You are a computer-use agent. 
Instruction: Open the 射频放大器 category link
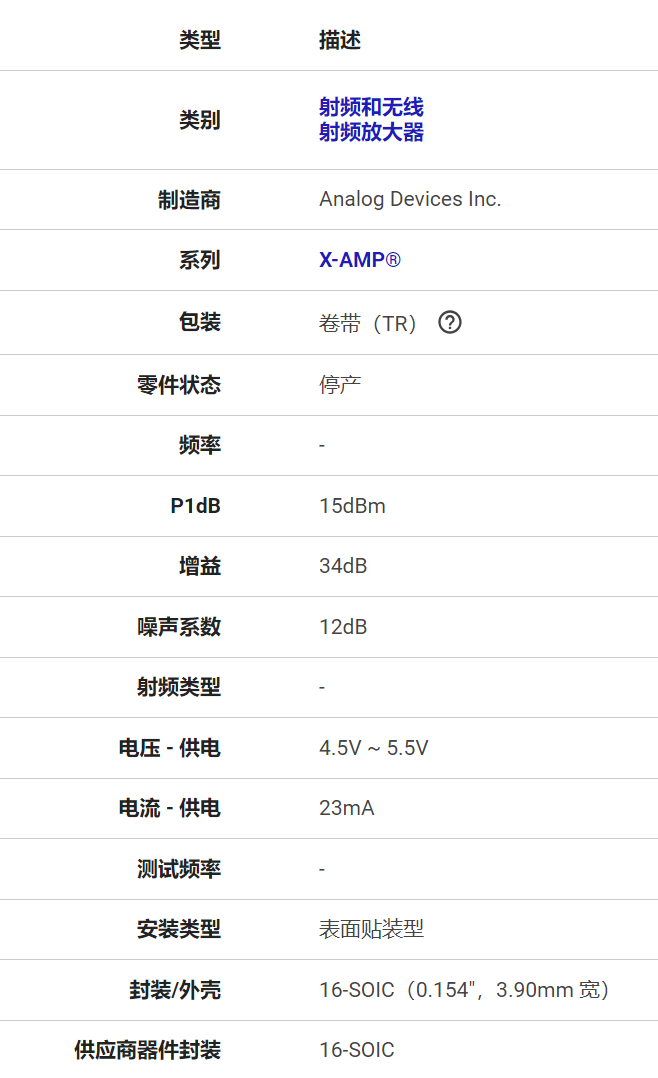pos(371,132)
